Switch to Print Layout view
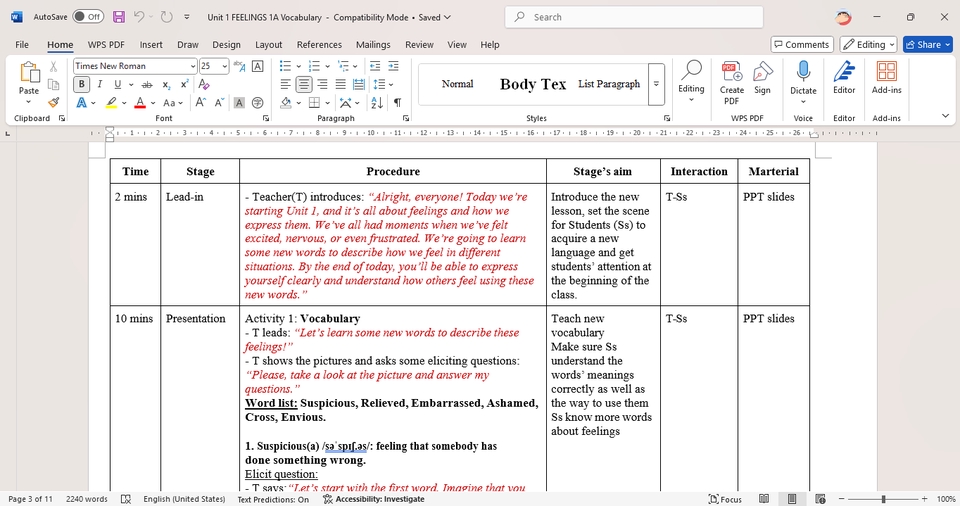The image size is (960, 506). 792,499
